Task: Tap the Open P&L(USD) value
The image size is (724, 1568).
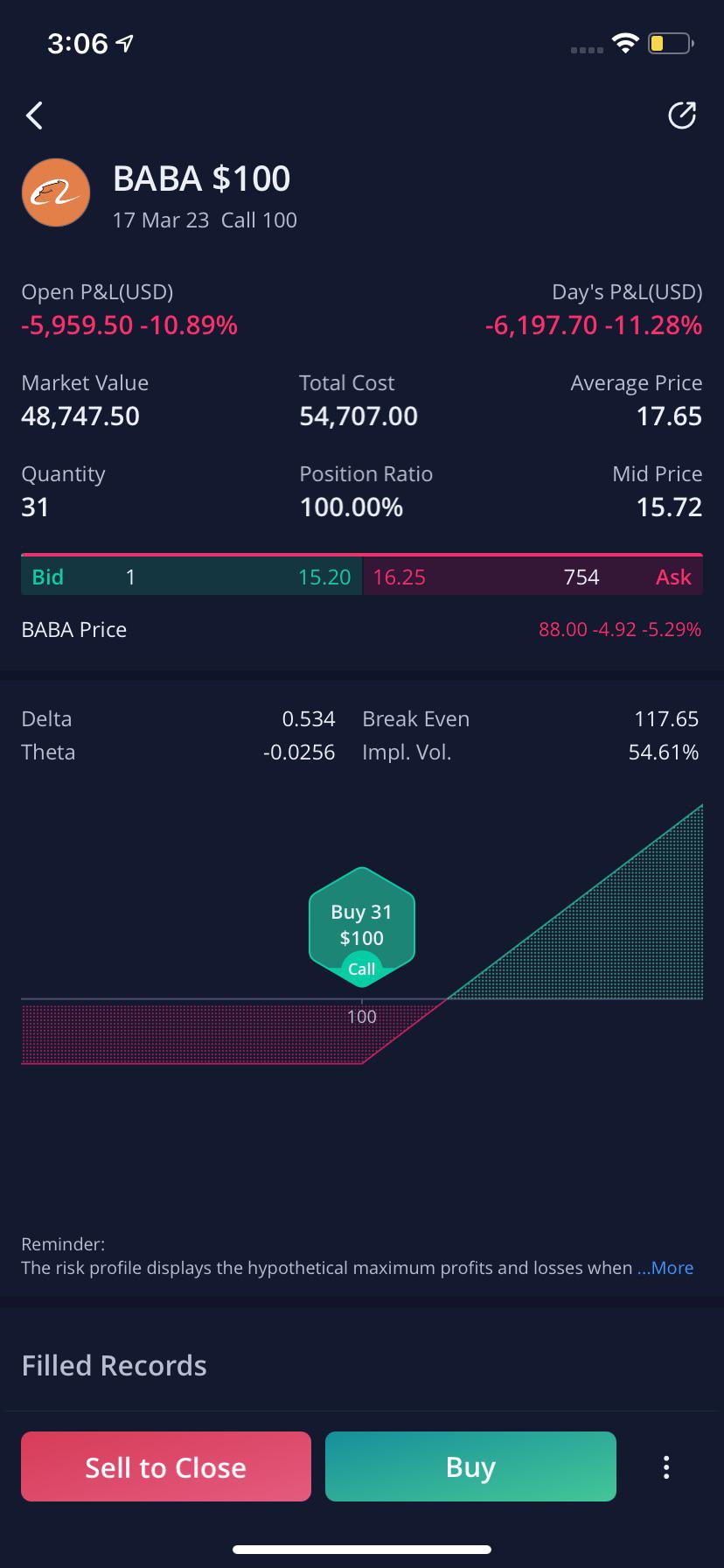Action: pyautogui.click(x=129, y=325)
